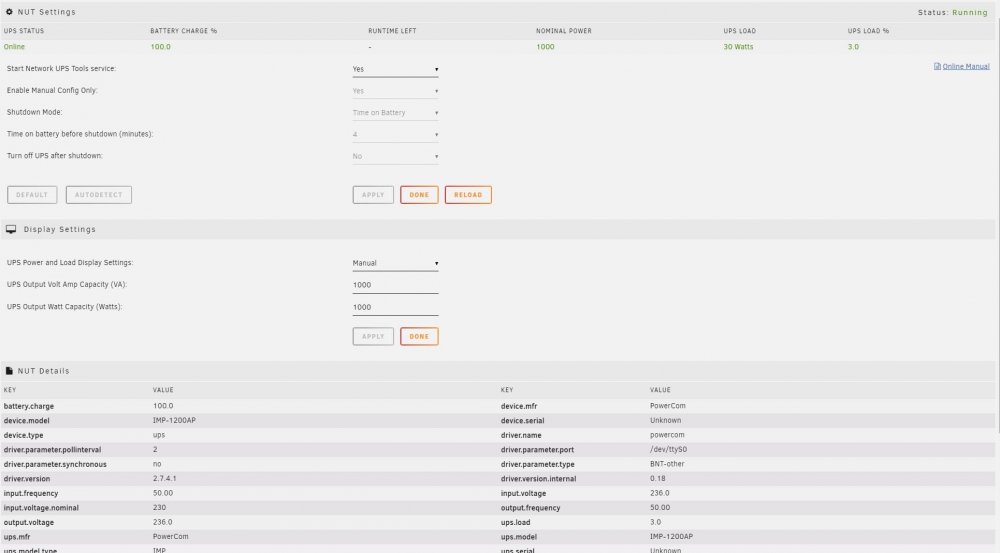Click the driver.version key

click(27, 479)
